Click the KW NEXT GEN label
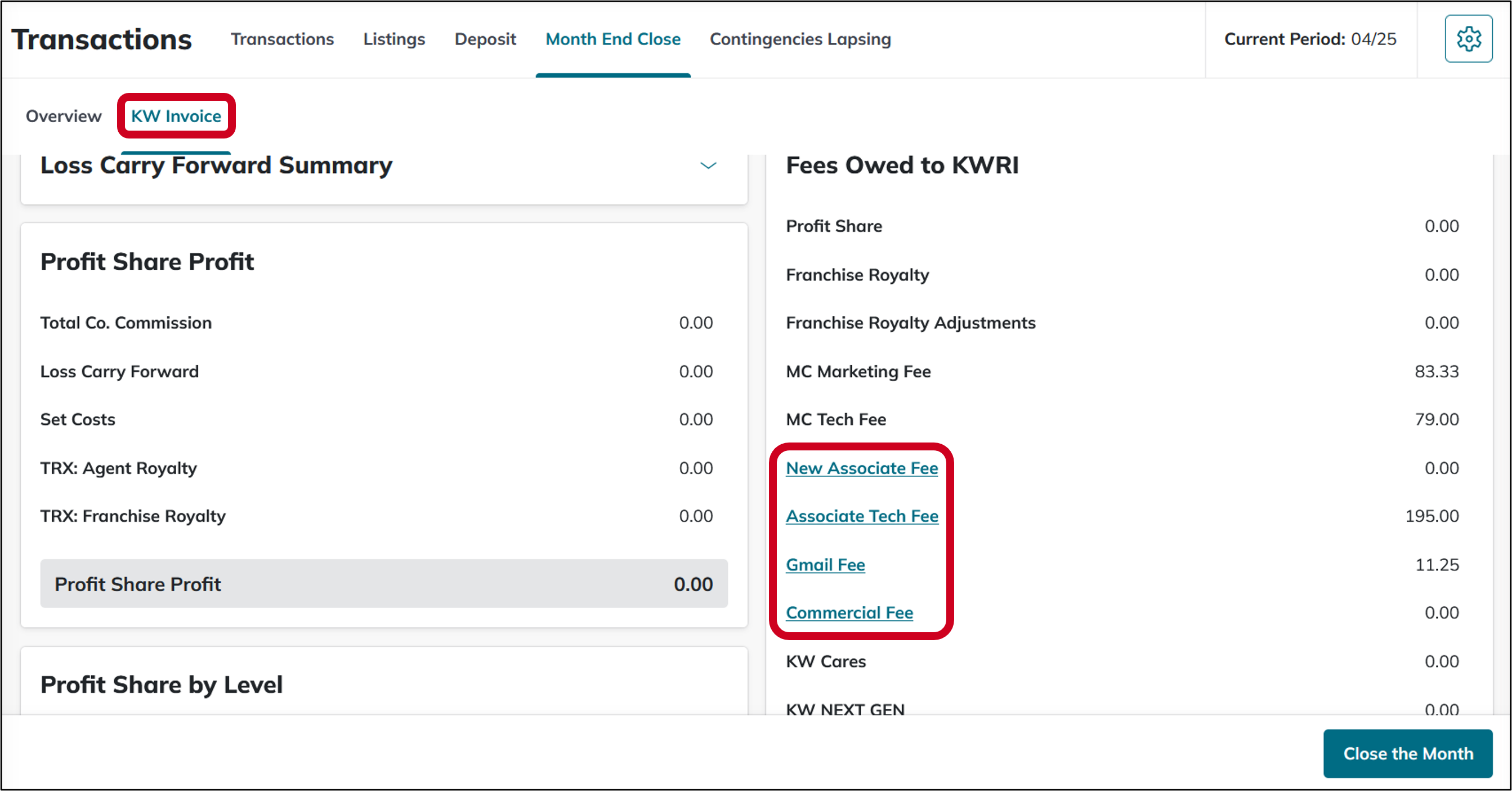Image resolution: width=1512 pixels, height=791 pixels. [844, 709]
